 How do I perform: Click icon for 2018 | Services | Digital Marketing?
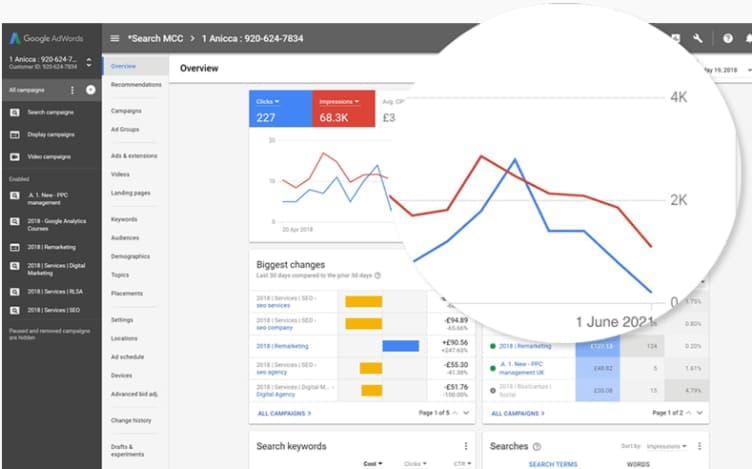[15, 266]
